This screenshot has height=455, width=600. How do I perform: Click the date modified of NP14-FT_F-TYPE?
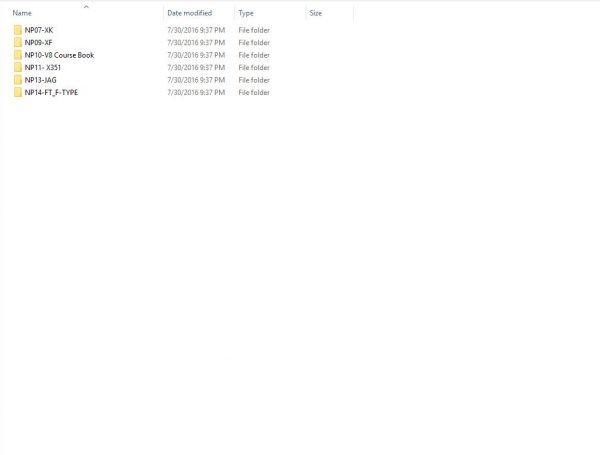click(x=196, y=92)
